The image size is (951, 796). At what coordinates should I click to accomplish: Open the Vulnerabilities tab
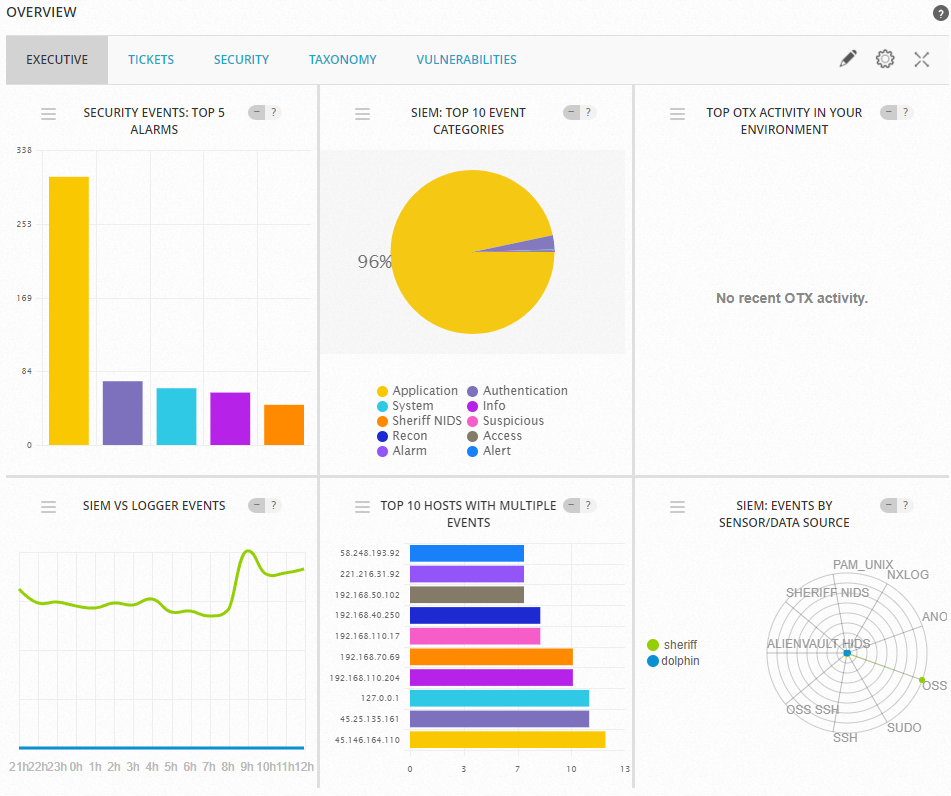466,60
